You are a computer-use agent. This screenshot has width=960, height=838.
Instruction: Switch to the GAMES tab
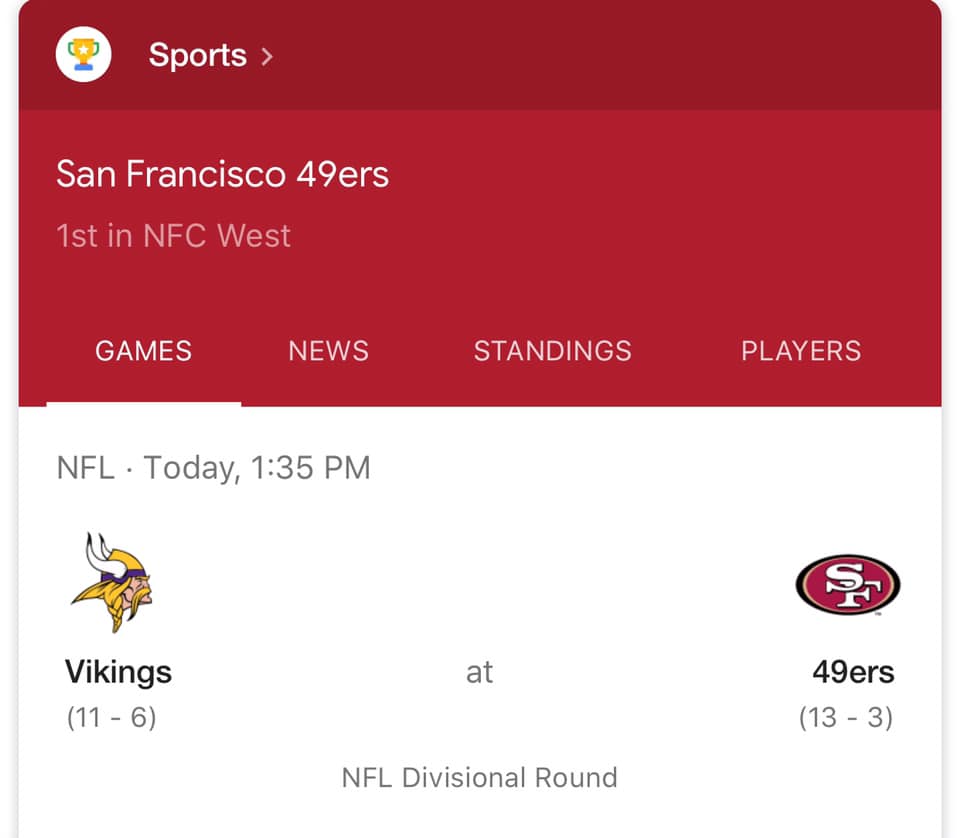point(143,351)
